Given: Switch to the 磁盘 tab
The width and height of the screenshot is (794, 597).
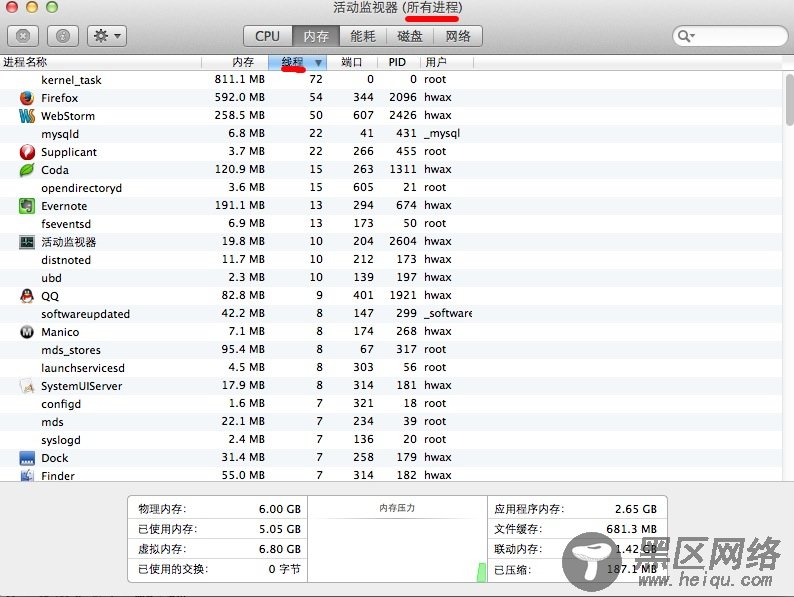Looking at the screenshot, I should (410, 36).
